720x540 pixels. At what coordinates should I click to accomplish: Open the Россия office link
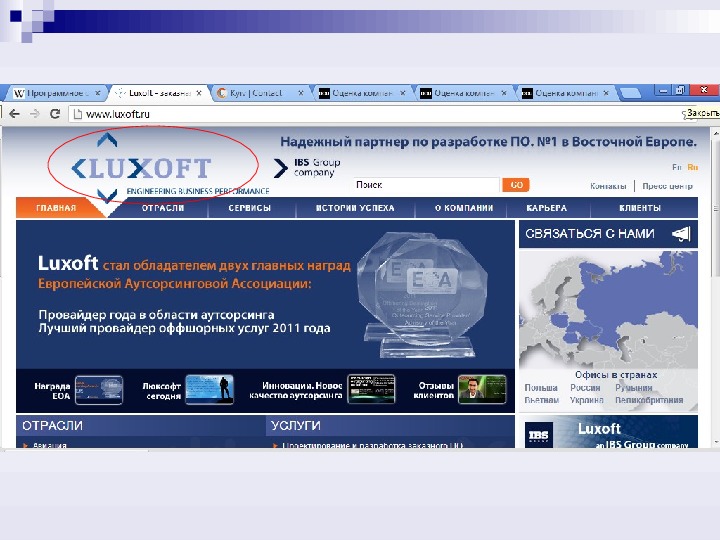[x=585, y=388]
